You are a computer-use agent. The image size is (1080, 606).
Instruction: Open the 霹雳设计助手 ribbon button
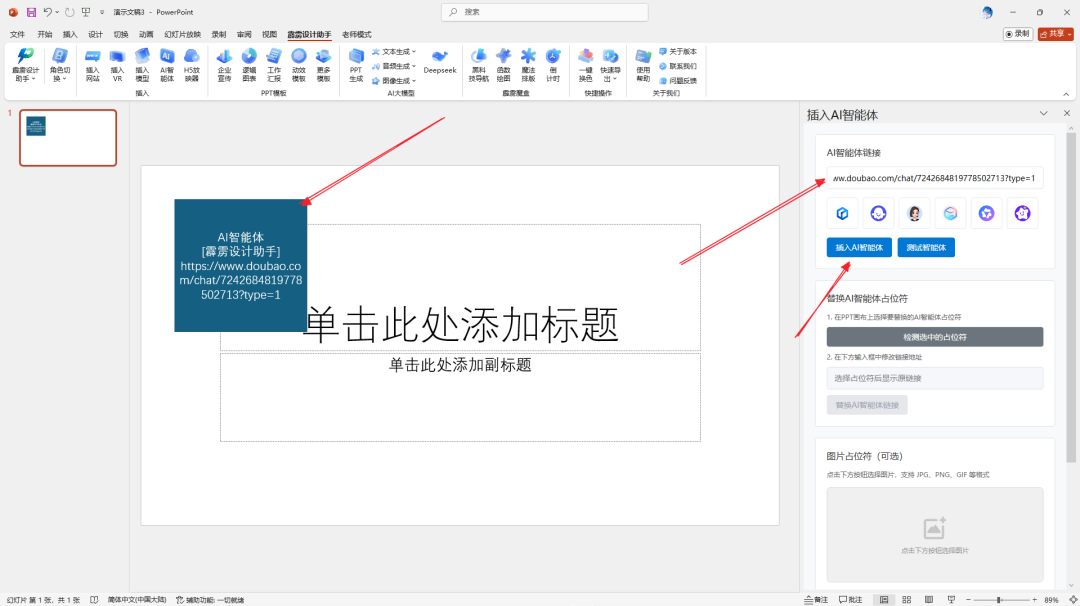pos(25,65)
